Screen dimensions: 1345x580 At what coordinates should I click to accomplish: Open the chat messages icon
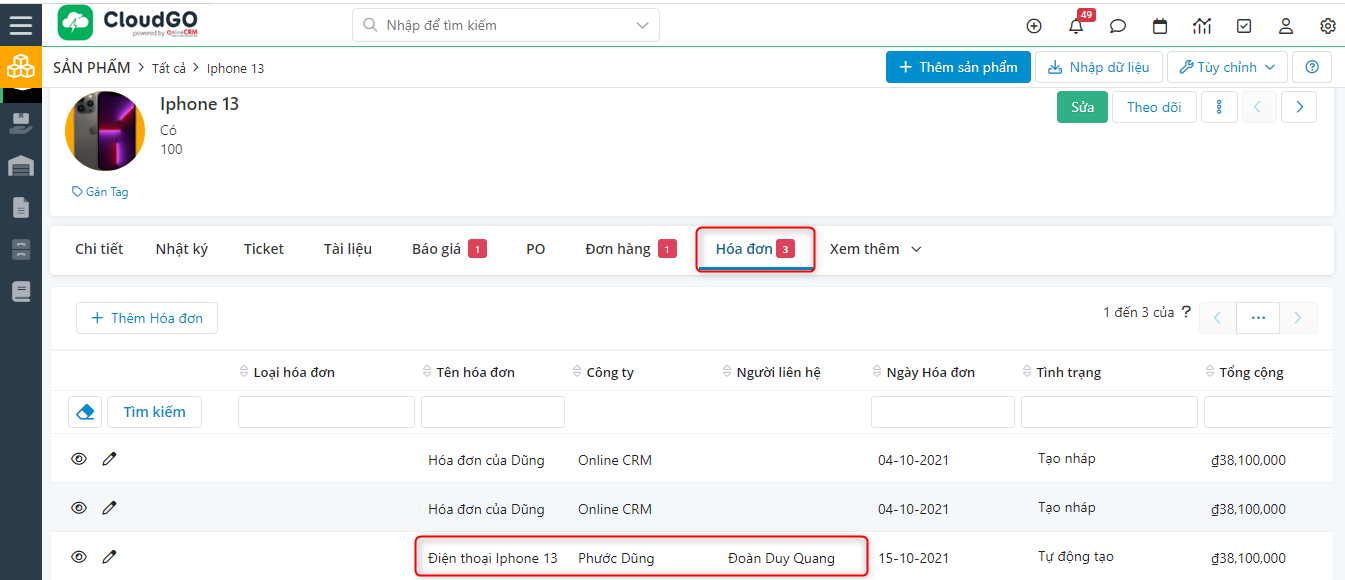(x=1118, y=26)
